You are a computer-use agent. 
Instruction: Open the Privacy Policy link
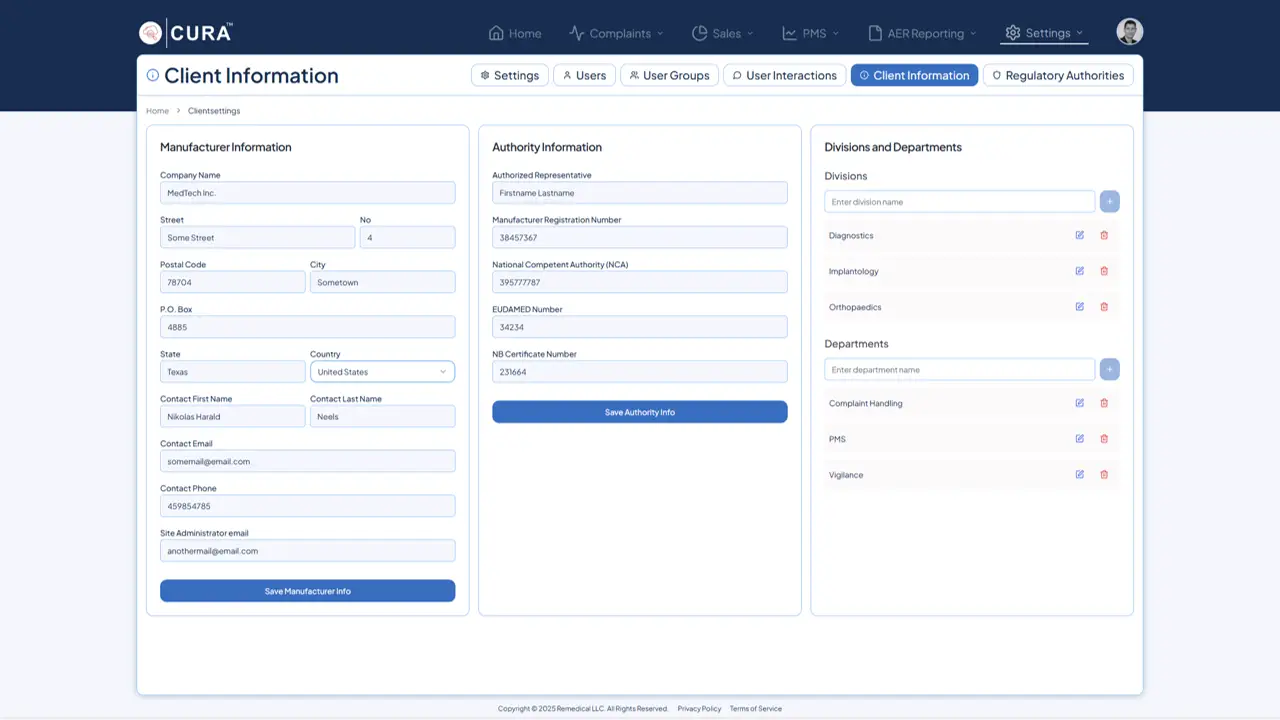(699, 709)
